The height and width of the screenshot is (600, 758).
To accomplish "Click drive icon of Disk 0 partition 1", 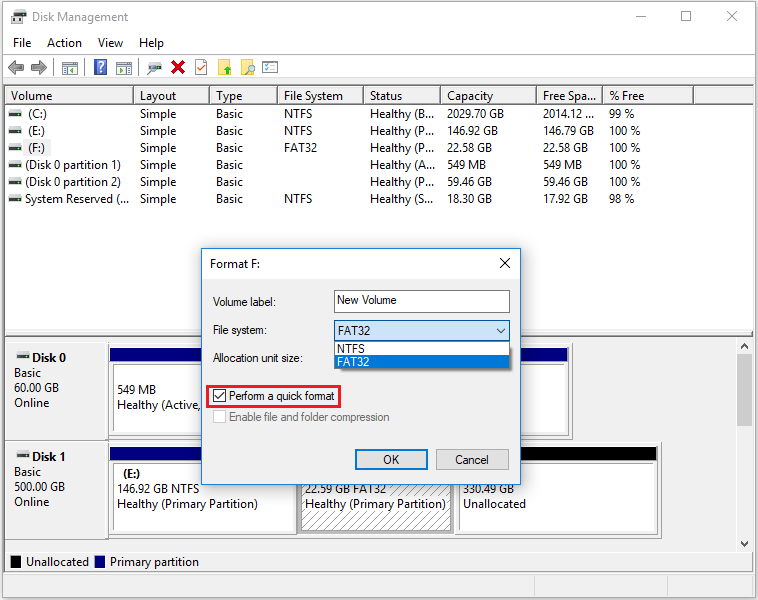I will pyautogui.click(x=15, y=165).
